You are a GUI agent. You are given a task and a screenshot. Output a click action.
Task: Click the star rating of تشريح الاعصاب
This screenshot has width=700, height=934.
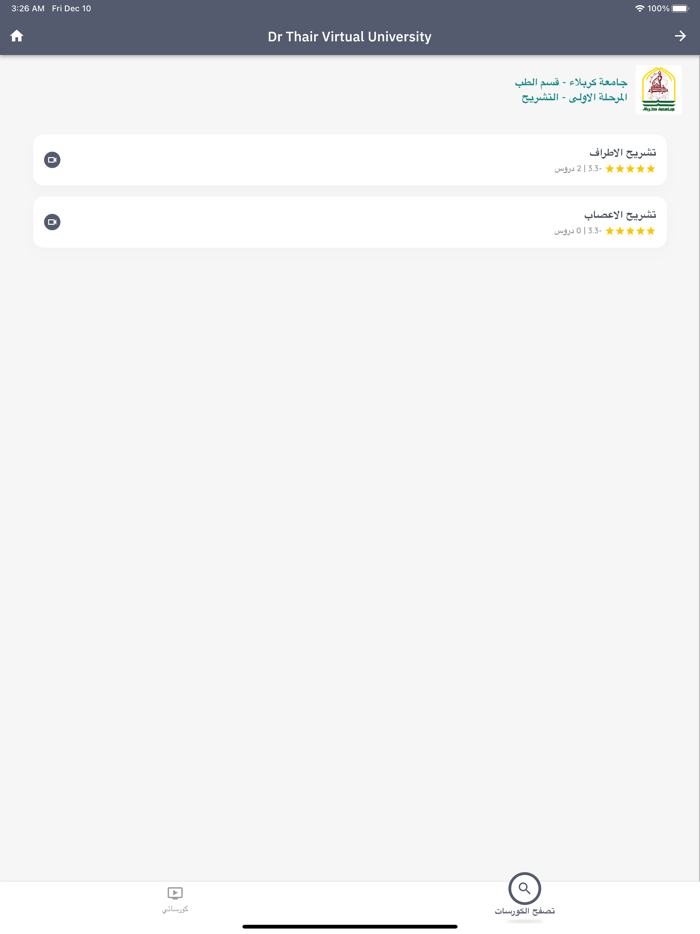(x=630, y=231)
